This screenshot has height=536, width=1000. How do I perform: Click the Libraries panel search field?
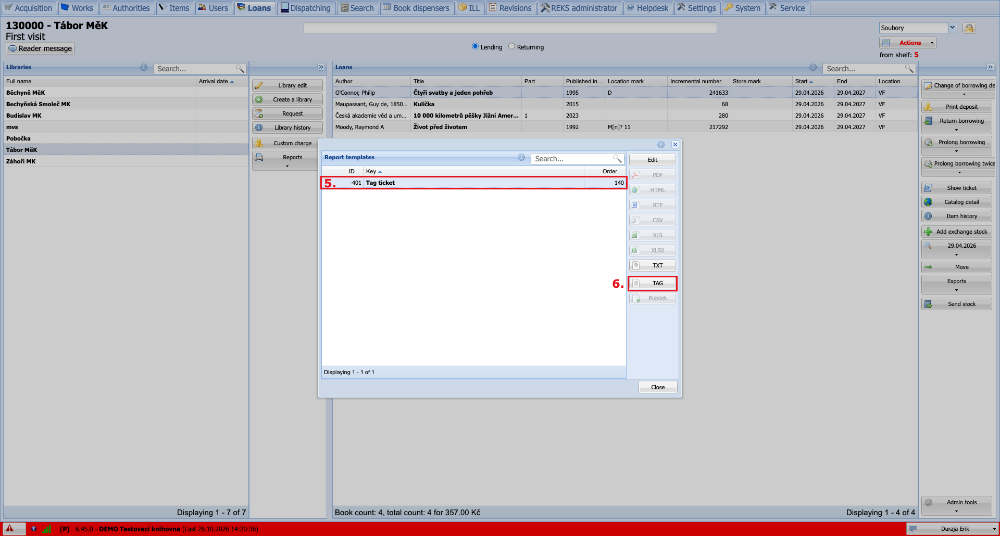tap(194, 68)
